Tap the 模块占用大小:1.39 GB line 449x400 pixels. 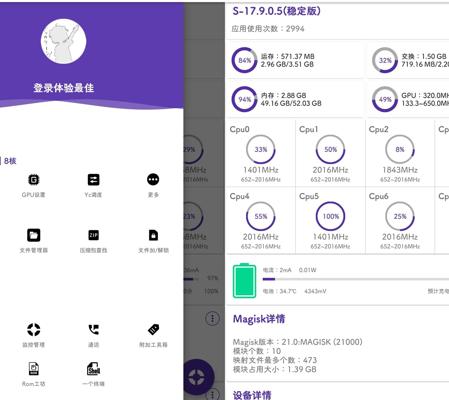(275, 369)
